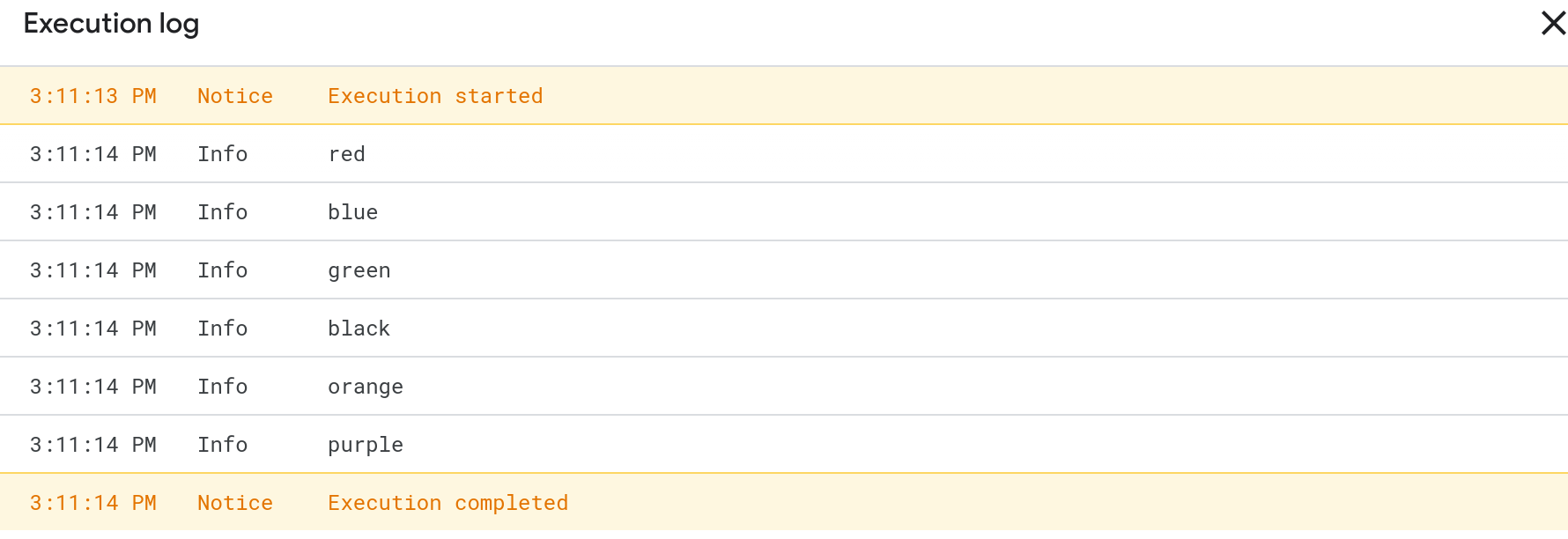Click the Notice label beside 'Execution completed'

tap(234, 503)
